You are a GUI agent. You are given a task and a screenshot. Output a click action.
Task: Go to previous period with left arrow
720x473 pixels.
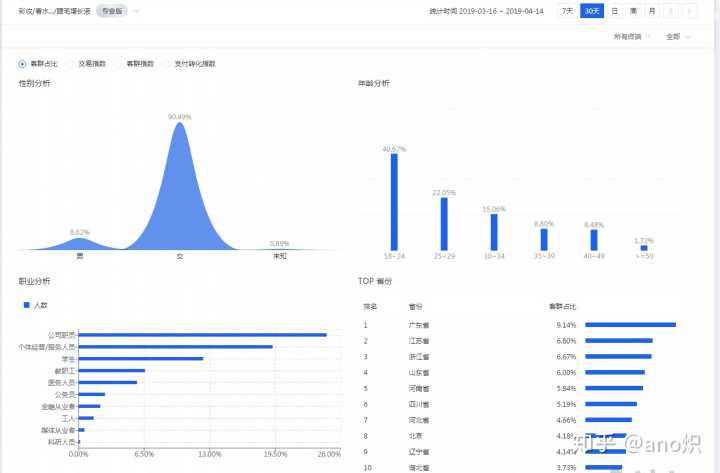tap(670, 11)
